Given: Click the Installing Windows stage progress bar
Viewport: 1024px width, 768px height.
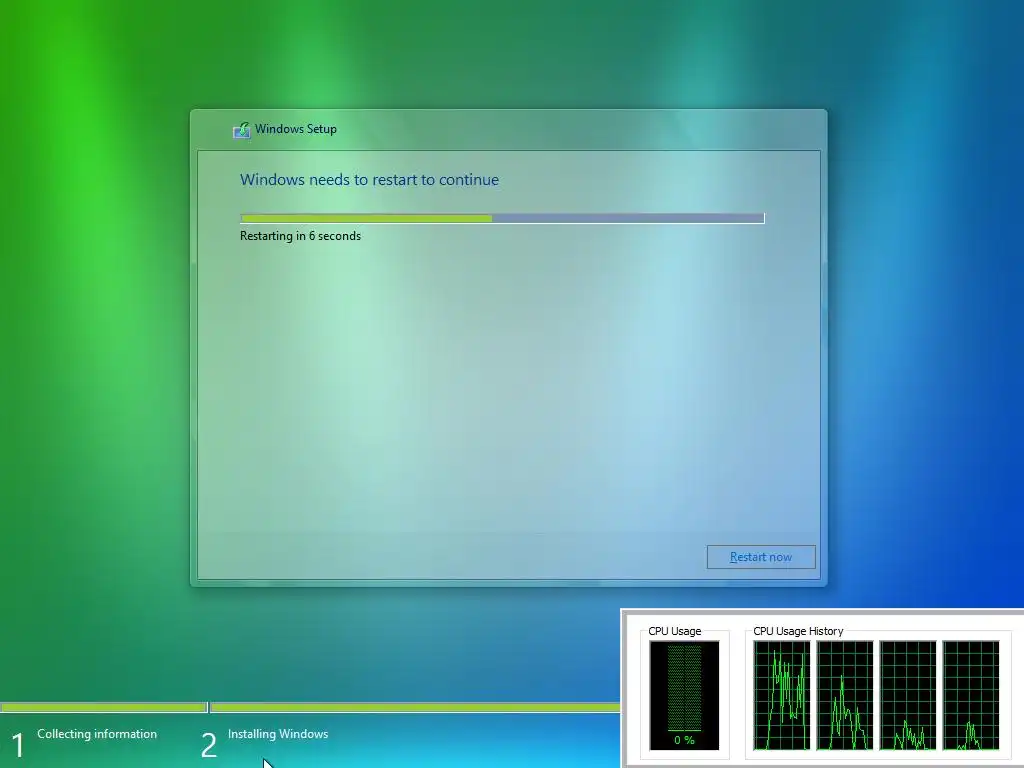Looking at the screenshot, I should (x=415, y=707).
